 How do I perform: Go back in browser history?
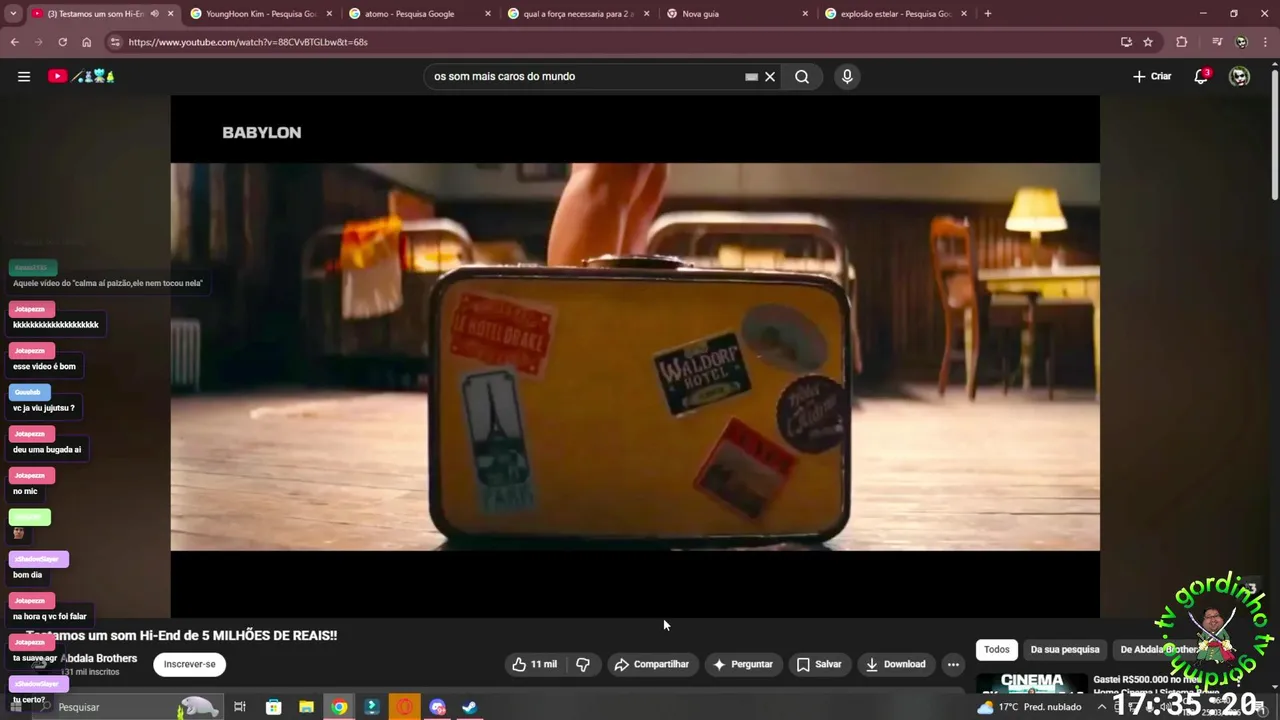[x=14, y=42]
